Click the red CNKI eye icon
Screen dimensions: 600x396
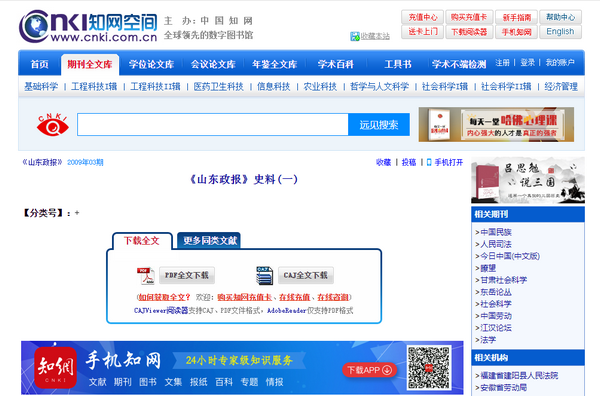(x=53, y=125)
